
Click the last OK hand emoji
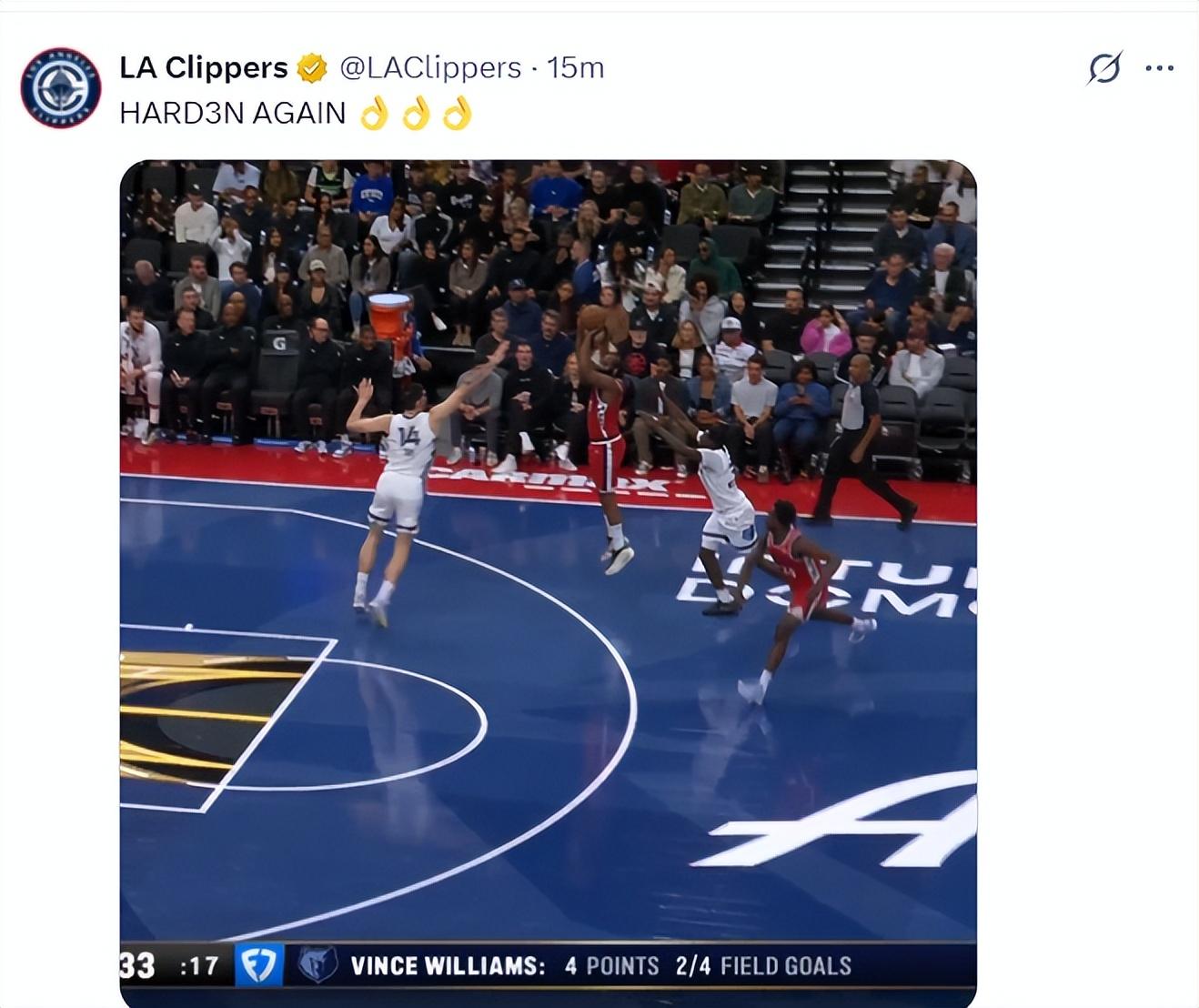(x=458, y=114)
